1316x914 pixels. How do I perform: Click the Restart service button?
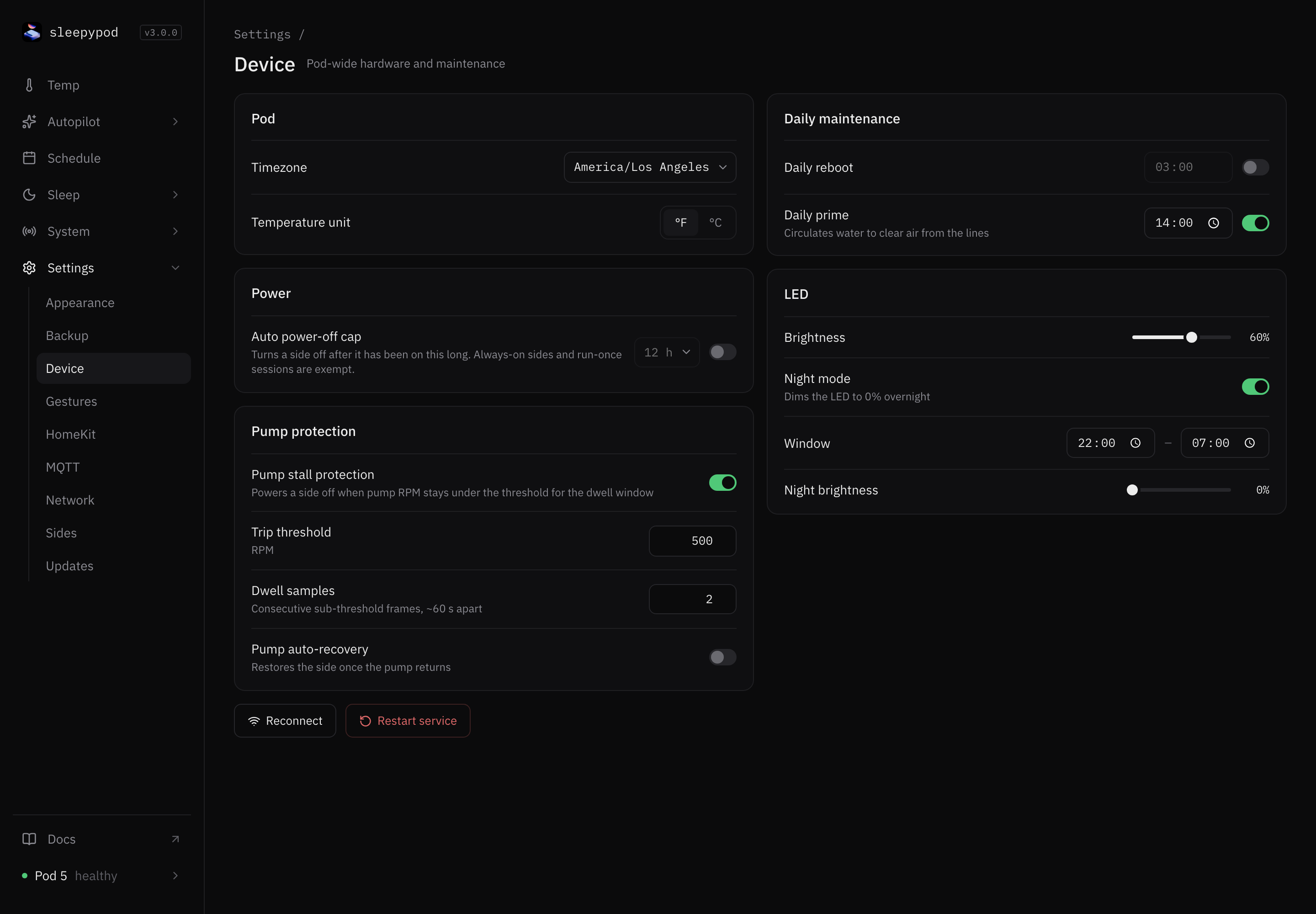pos(408,721)
